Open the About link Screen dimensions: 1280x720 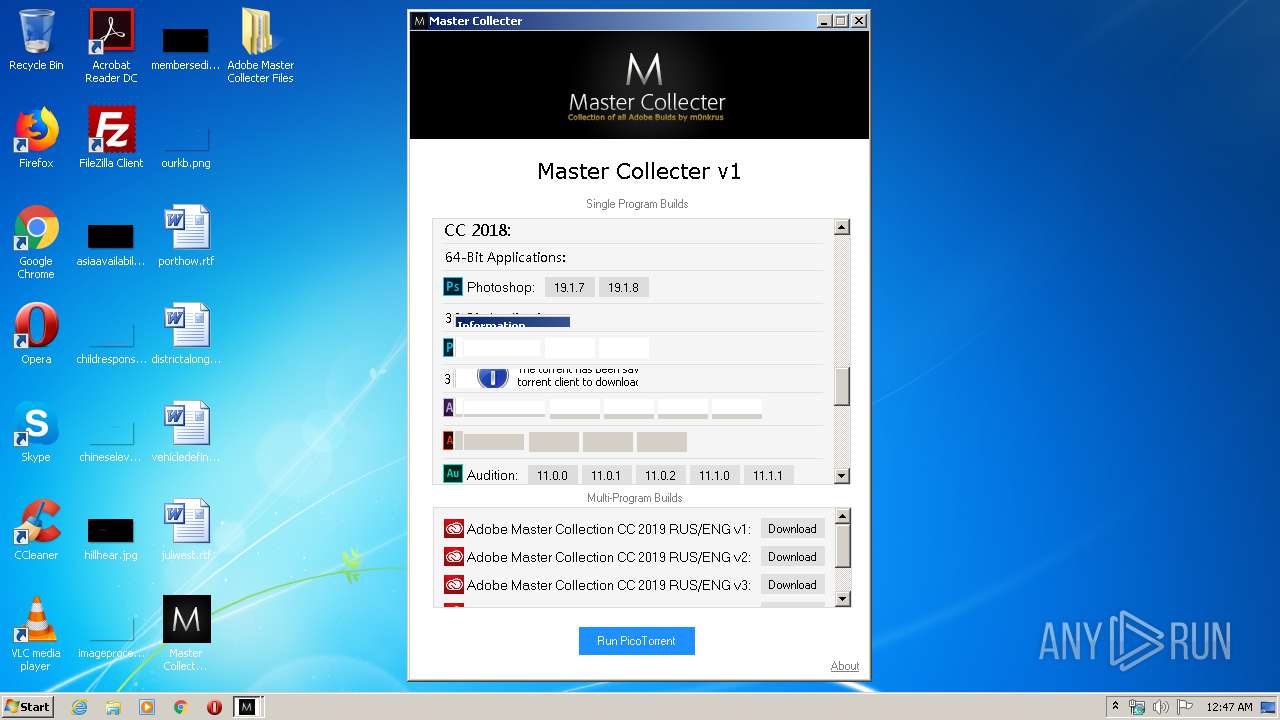point(844,666)
